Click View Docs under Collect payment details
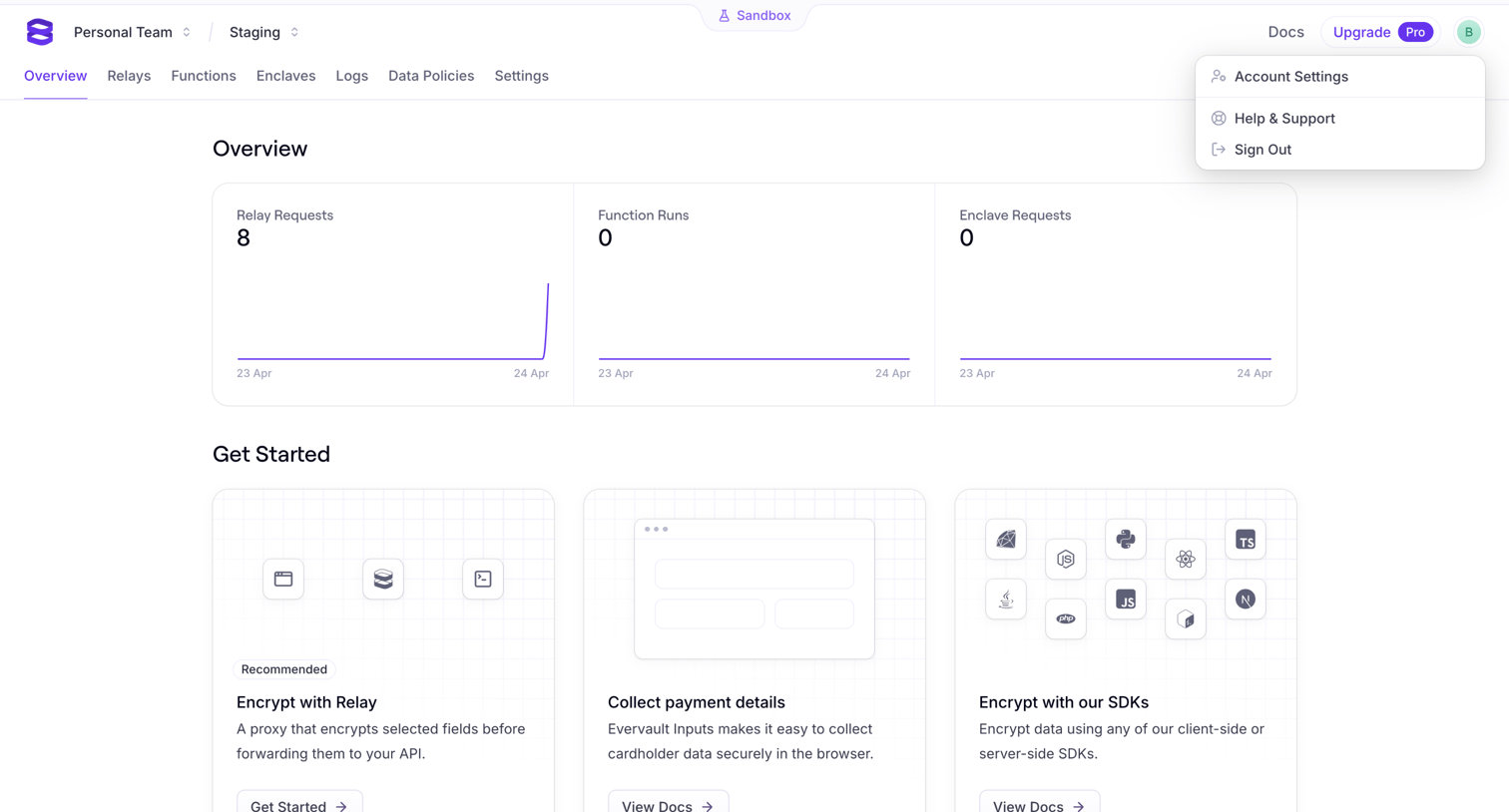The height and width of the screenshot is (812, 1509). (x=668, y=804)
